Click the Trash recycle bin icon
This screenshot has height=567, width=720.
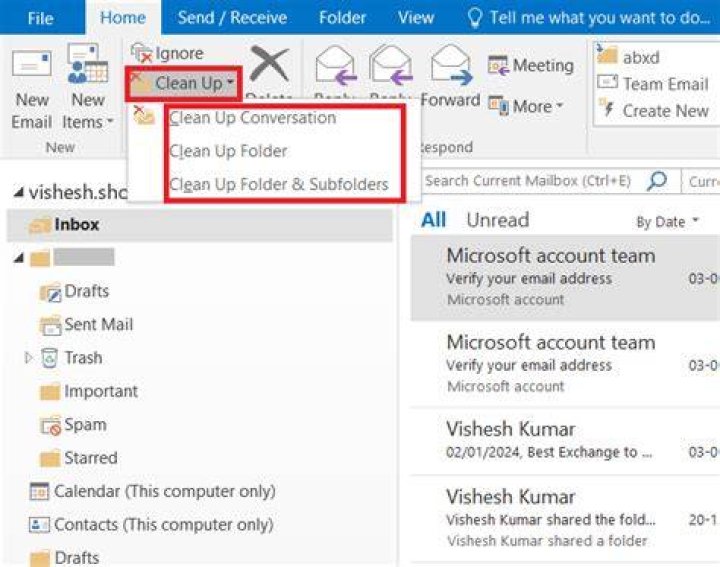(x=49, y=358)
